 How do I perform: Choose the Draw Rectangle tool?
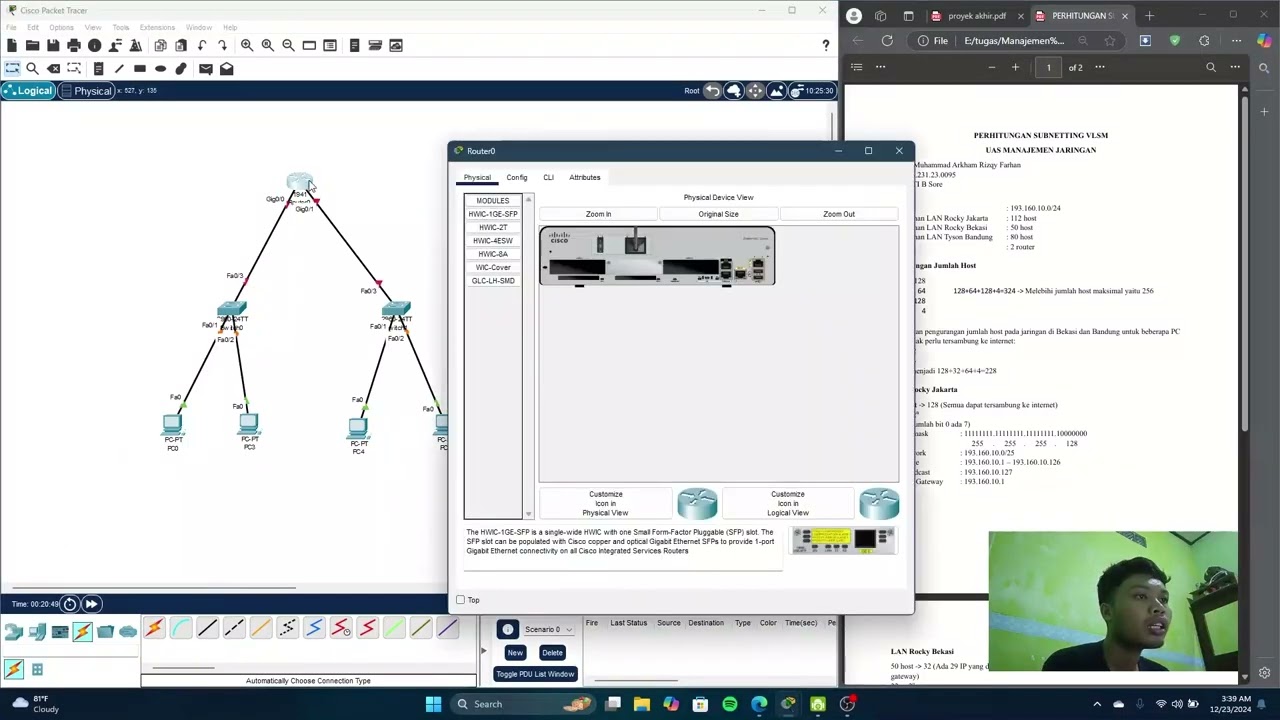[140, 68]
